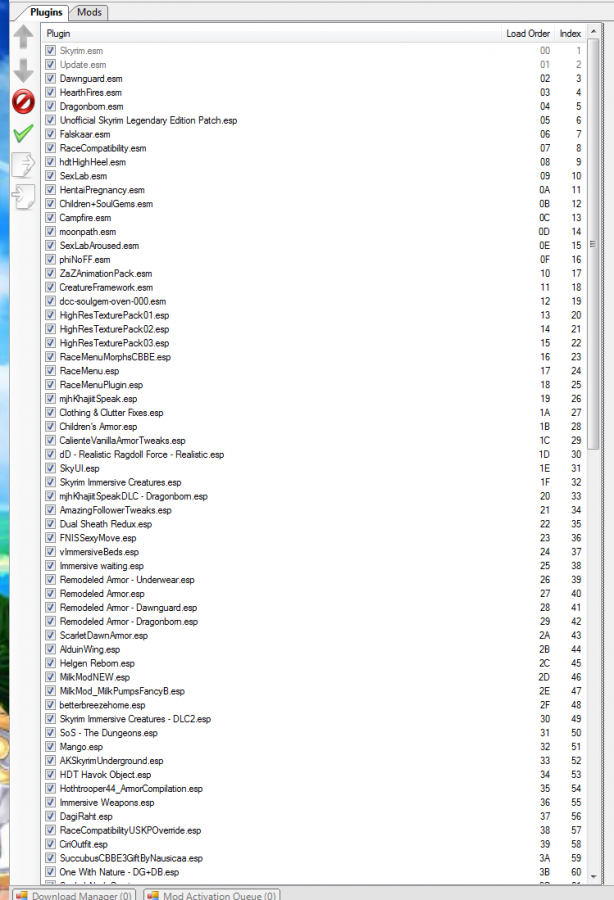Select AKSkyrimUnderground.esp row
614x900 pixels.
tap(314, 761)
